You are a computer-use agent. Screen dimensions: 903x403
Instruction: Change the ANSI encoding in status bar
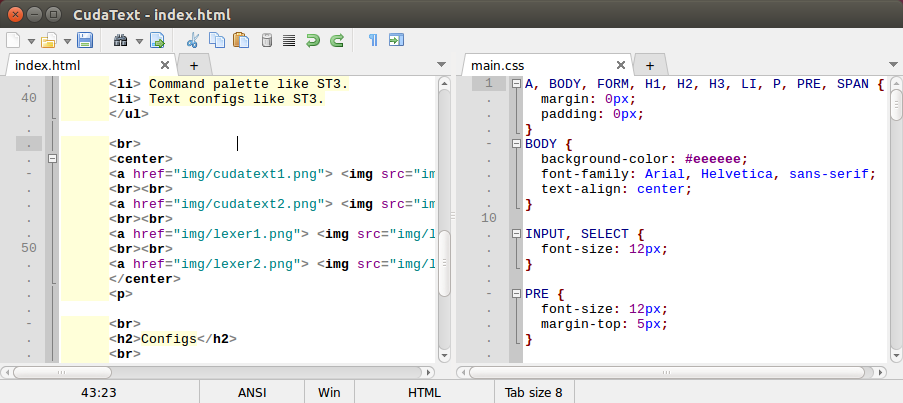click(252, 393)
